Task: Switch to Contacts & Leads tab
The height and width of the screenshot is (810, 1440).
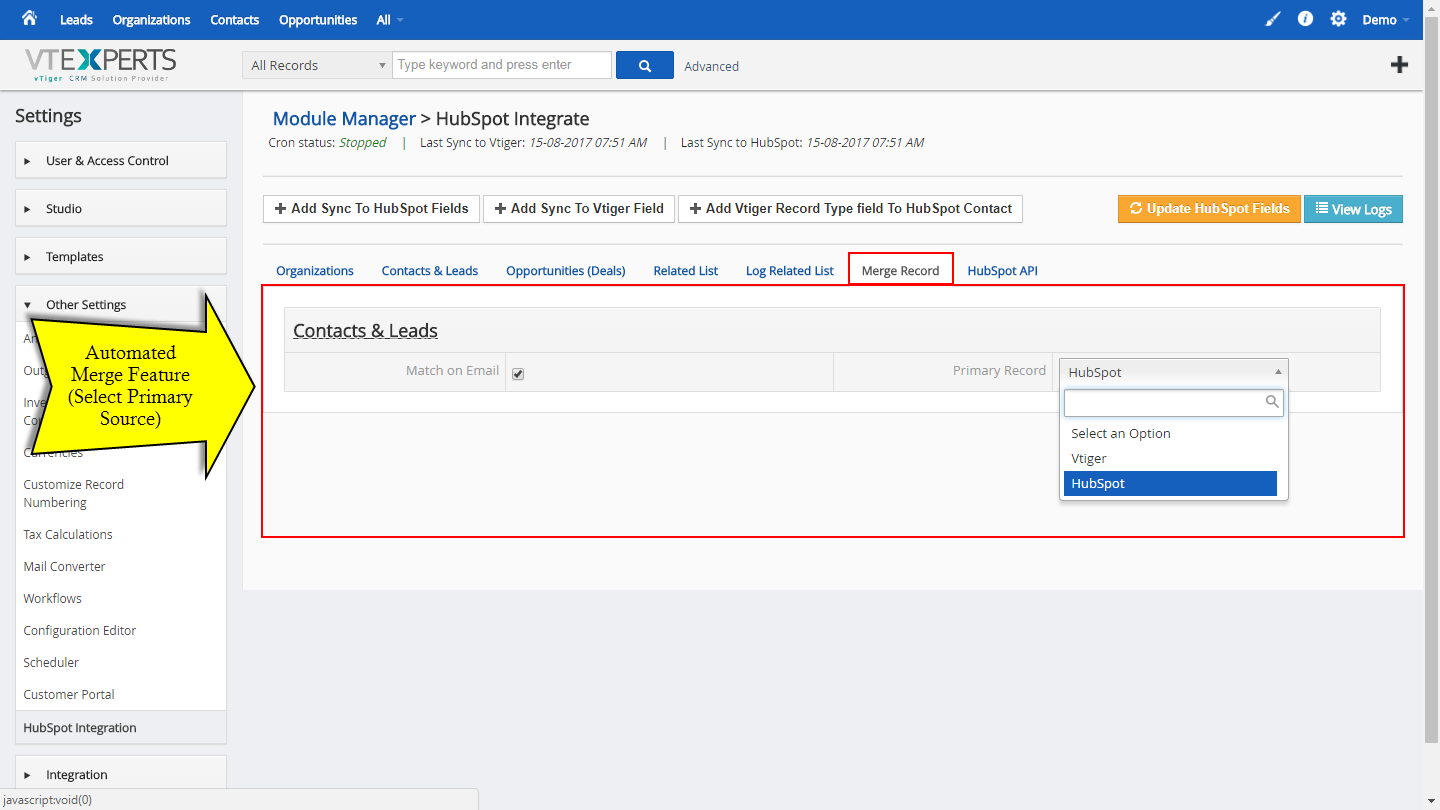Action: pos(430,270)
